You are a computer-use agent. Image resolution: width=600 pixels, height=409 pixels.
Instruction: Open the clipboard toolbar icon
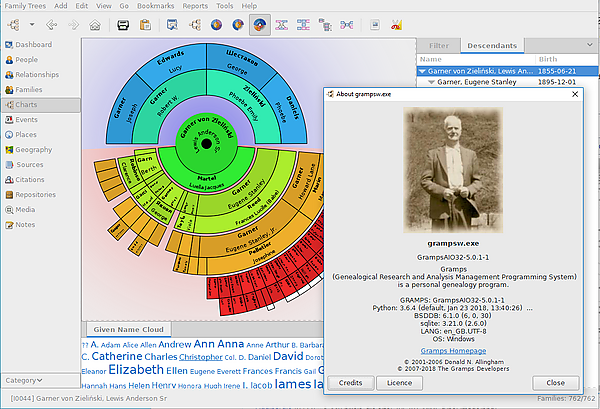[145, 25]
